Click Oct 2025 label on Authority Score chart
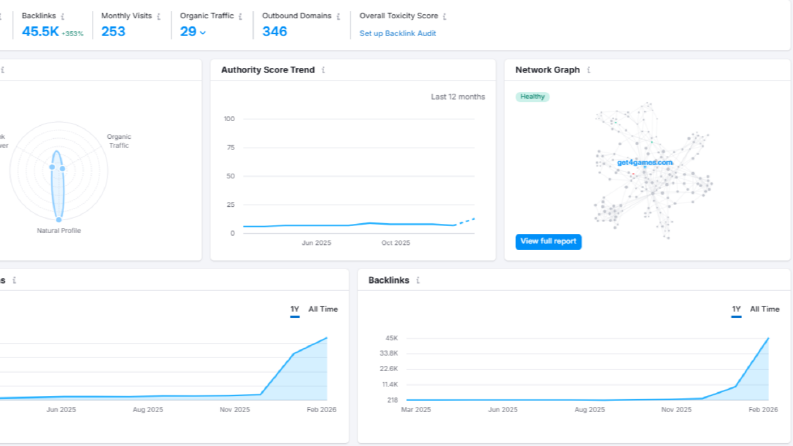This screenshot has width=793, height=446. point(395,243)
